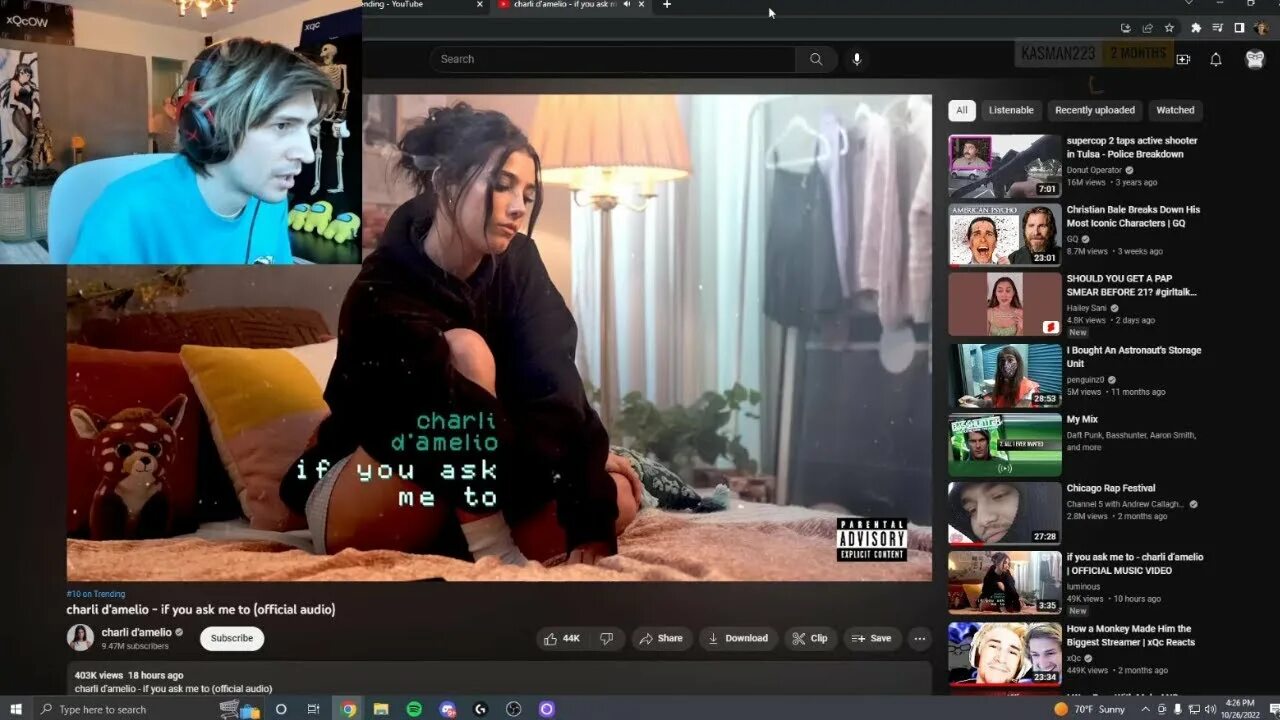Toggle the Chrome side panel icon
Image resolution: width=1280 pixels, height=720 pixels.
pos(1239,28)
